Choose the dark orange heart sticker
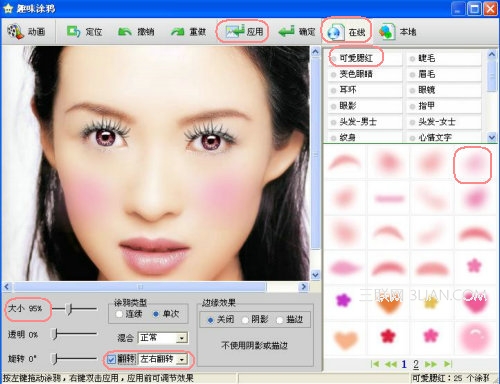Screen dimensions: 500x384 click(x=389, y=304)
